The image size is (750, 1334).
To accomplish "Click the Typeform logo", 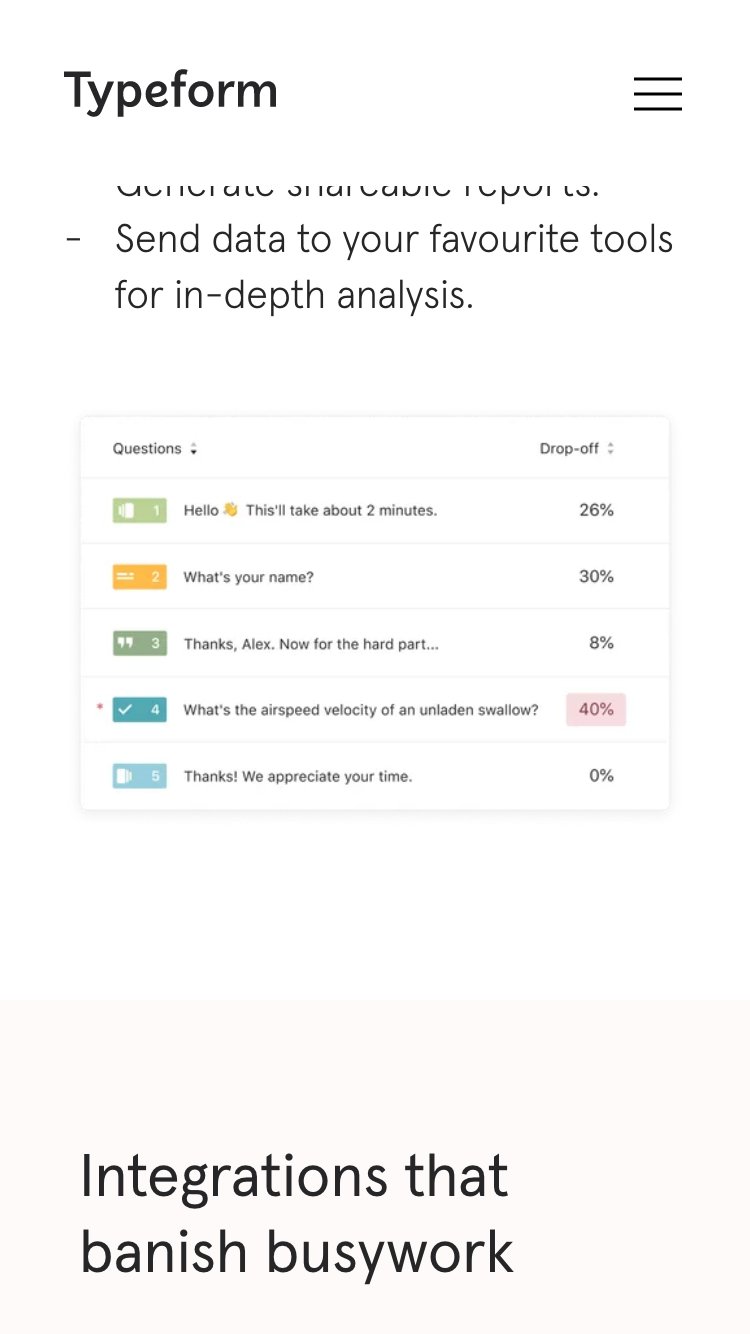I will [x=171, y=91].
